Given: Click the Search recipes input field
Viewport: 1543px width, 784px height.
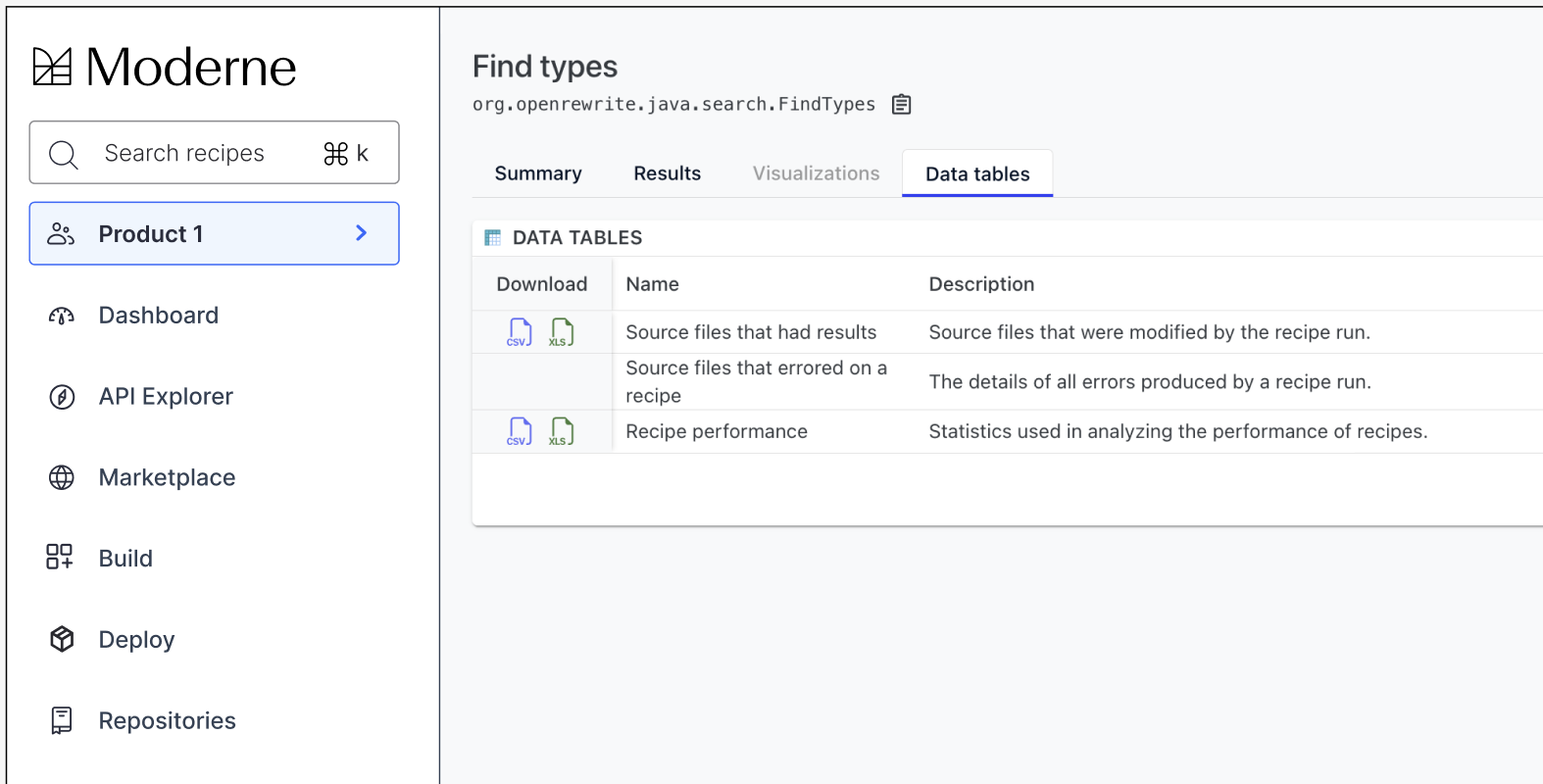Looking at the screenshot, I should point(214,152).
